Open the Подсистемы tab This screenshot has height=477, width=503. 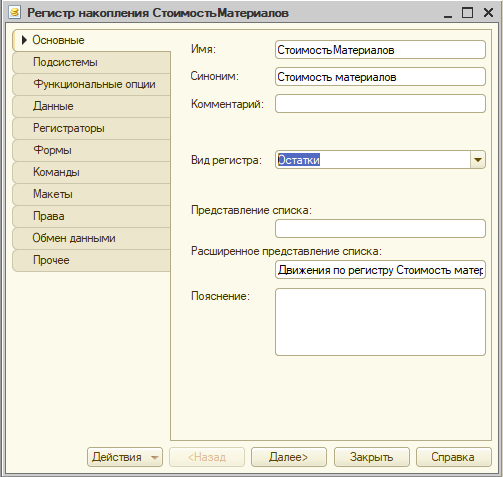(x=91, y=62)
